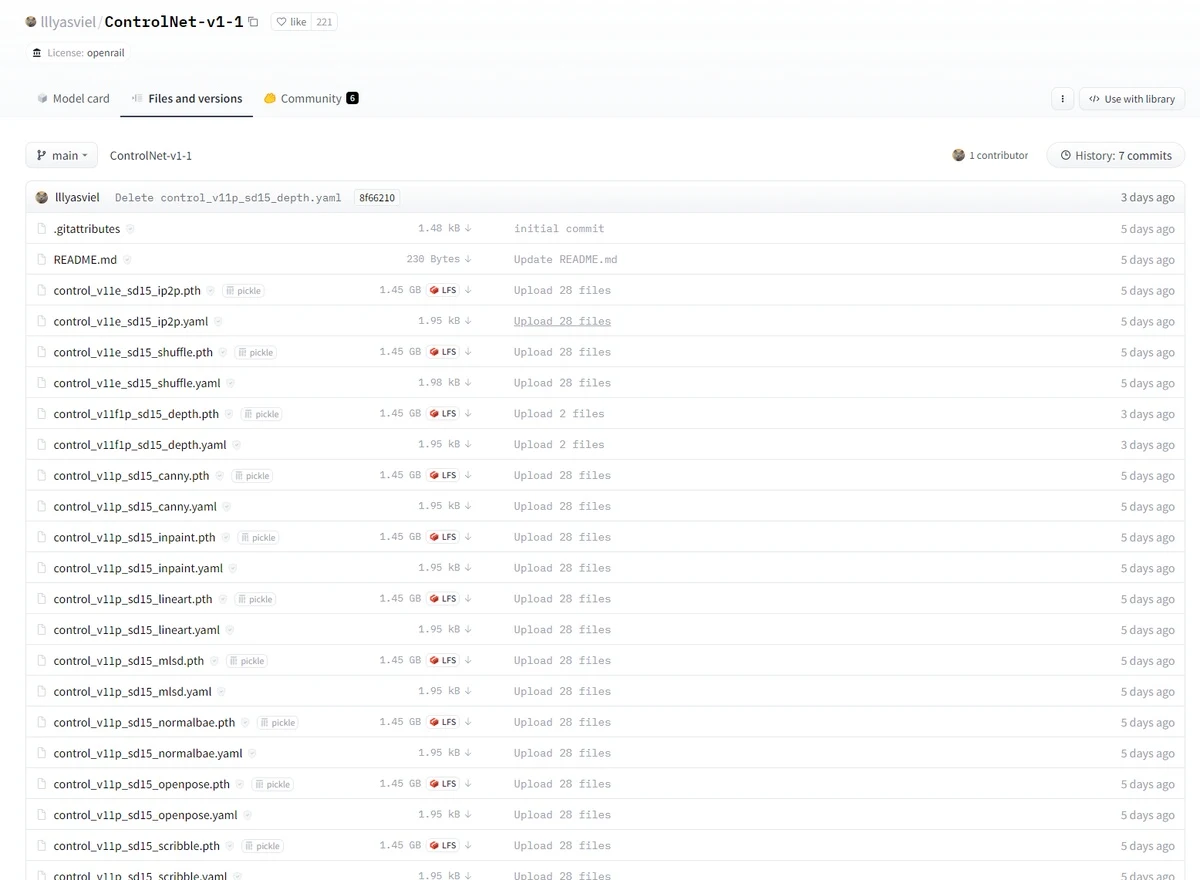Screen dimensions: 1200x880
Task: Open commit hash 8f66210
Action: (x=377, y=198)
